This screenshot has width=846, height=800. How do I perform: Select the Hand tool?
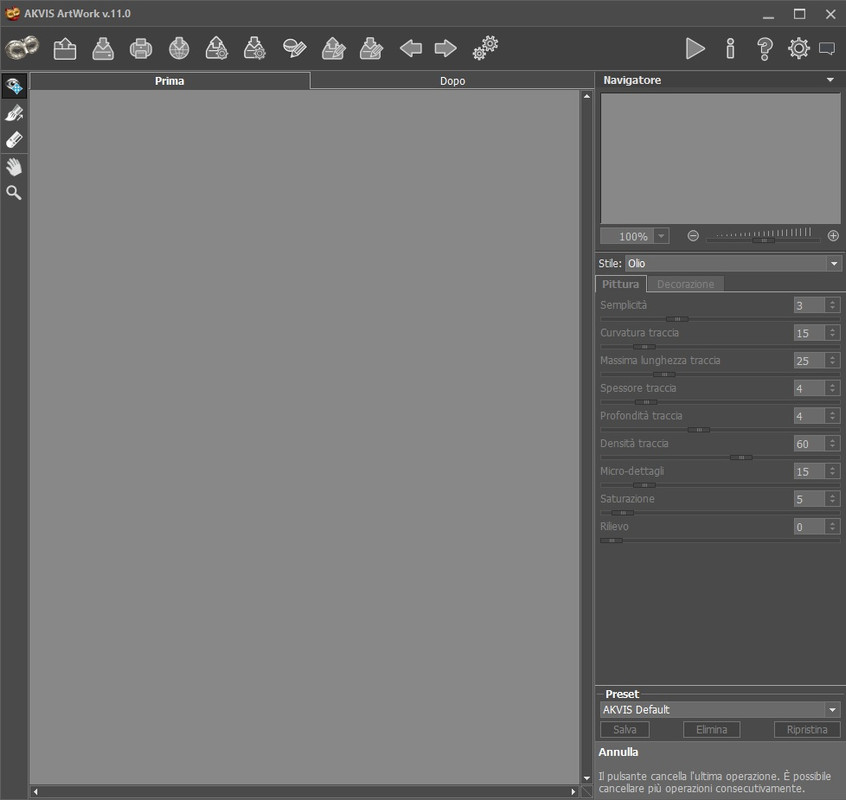[14, 167]
